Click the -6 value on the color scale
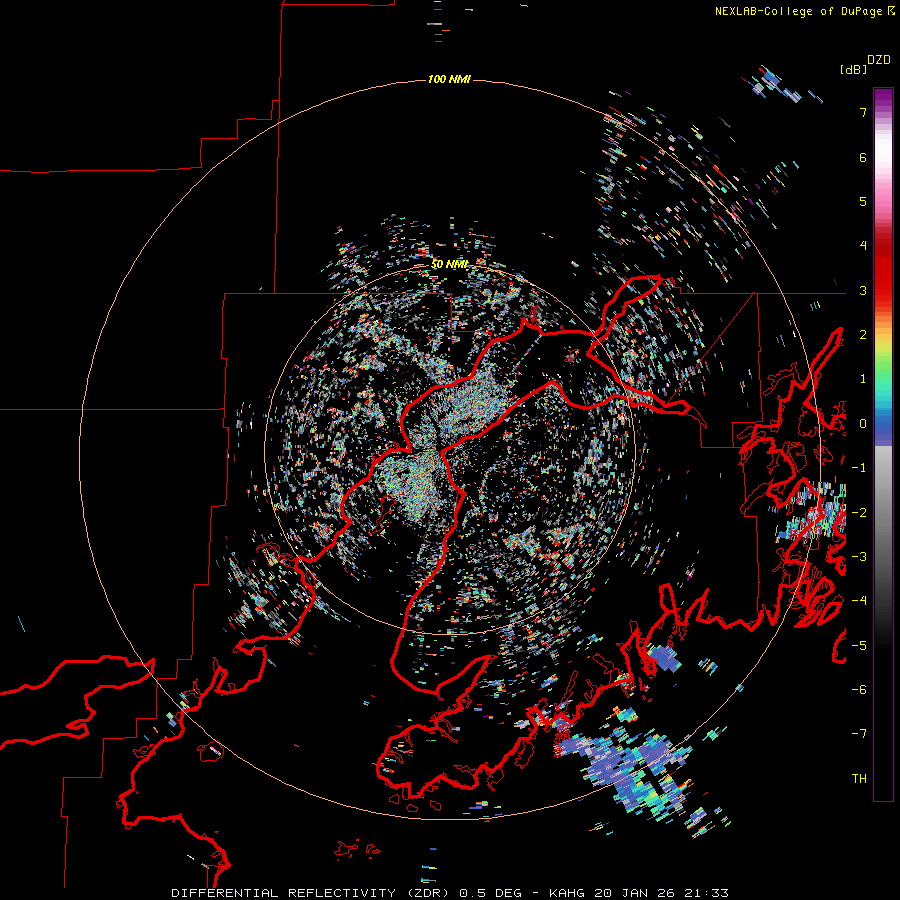This screenshot has height=900, width=900. tap(859, 690)
